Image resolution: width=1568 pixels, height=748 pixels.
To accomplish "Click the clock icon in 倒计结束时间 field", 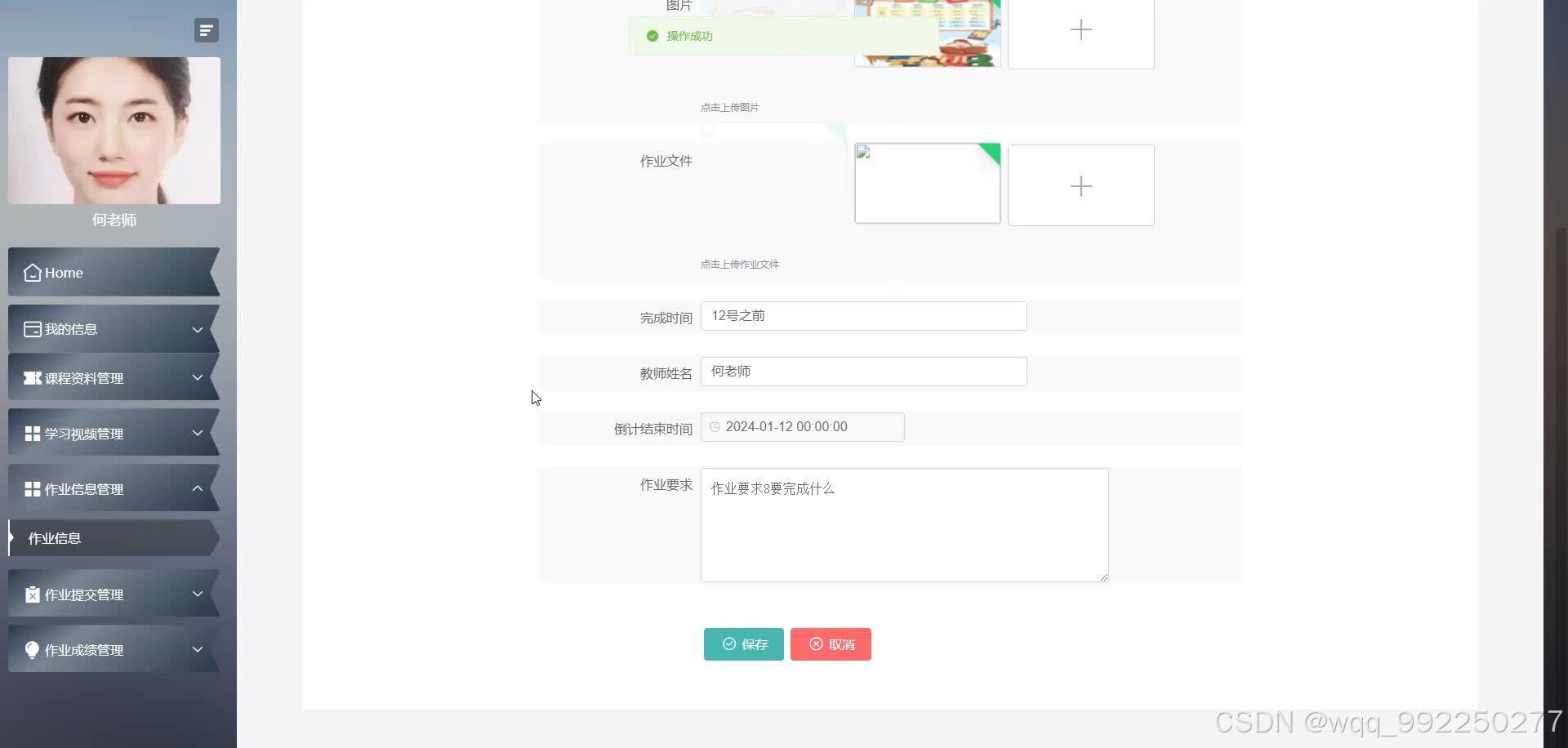I will [715, 427].
